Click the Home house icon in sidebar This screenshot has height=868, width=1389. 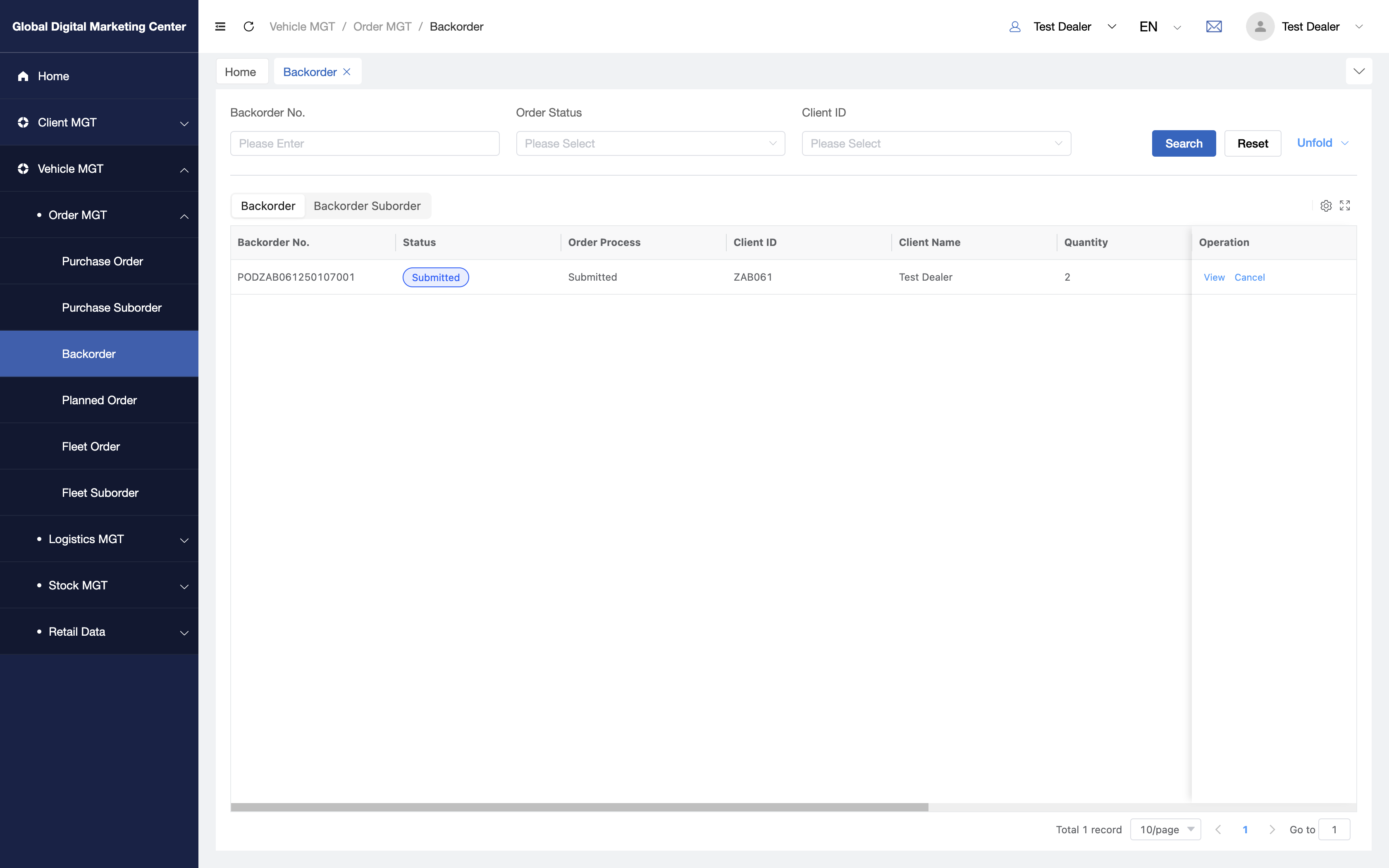[23, 76]
